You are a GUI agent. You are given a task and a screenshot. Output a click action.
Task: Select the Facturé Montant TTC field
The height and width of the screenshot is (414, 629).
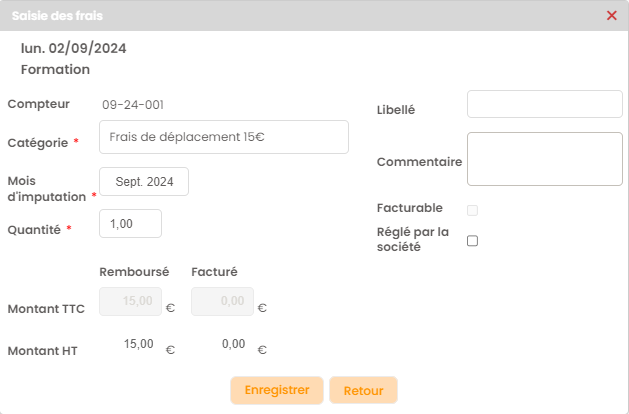(222, 302)
